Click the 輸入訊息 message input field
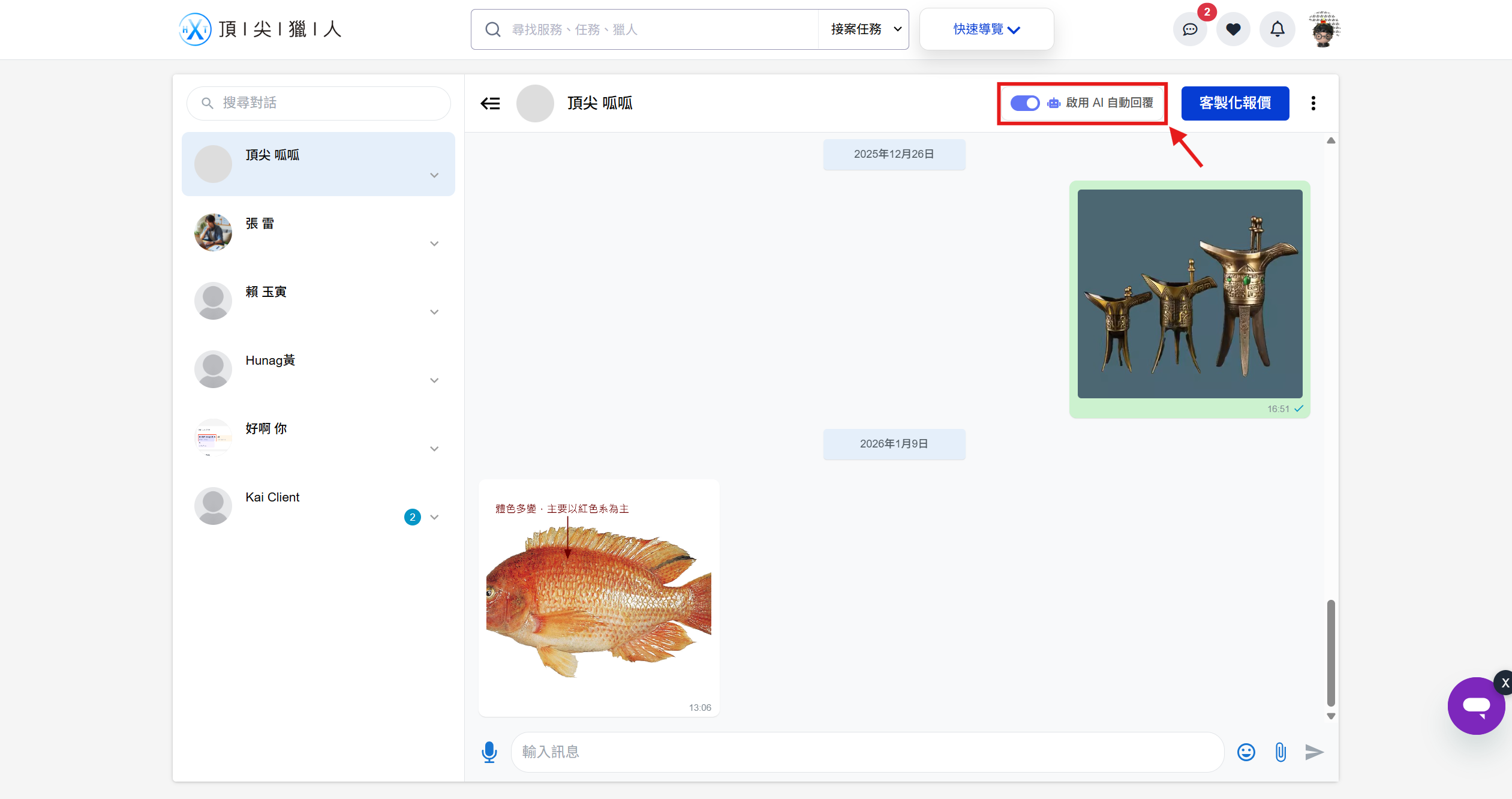 coord(867,752)
